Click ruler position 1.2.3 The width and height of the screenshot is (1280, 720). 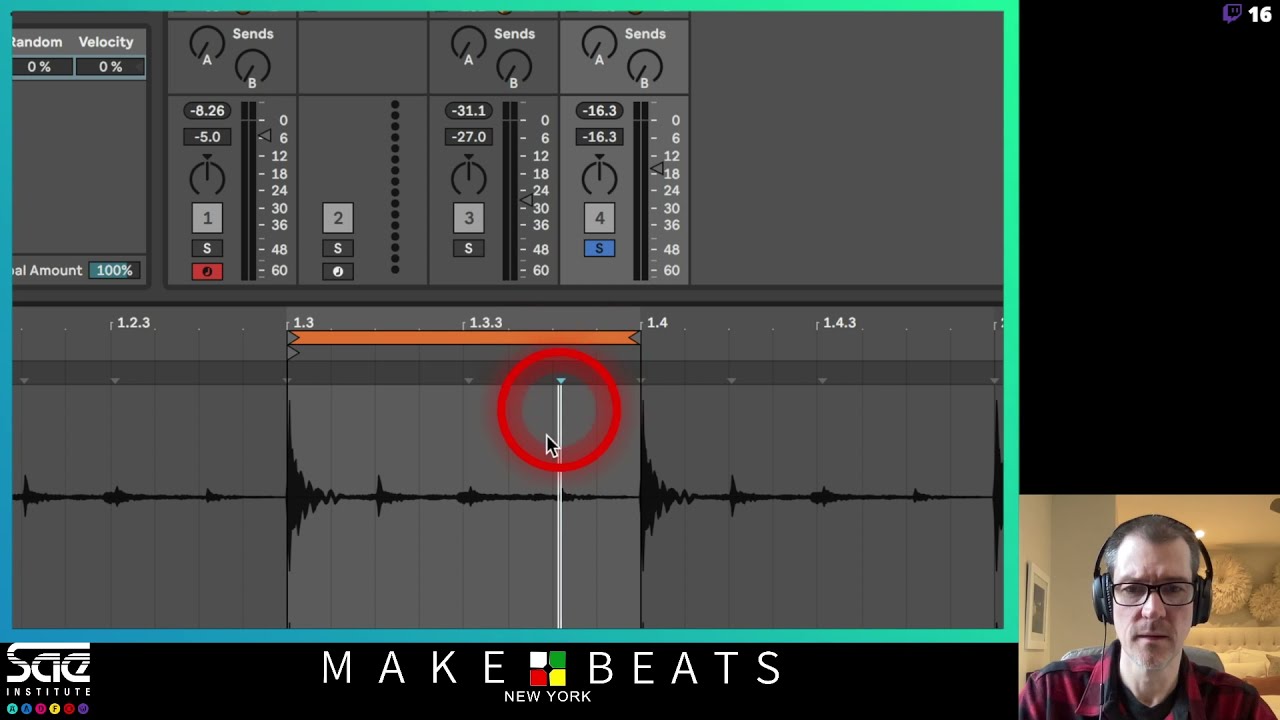click(x=133, y=323)
